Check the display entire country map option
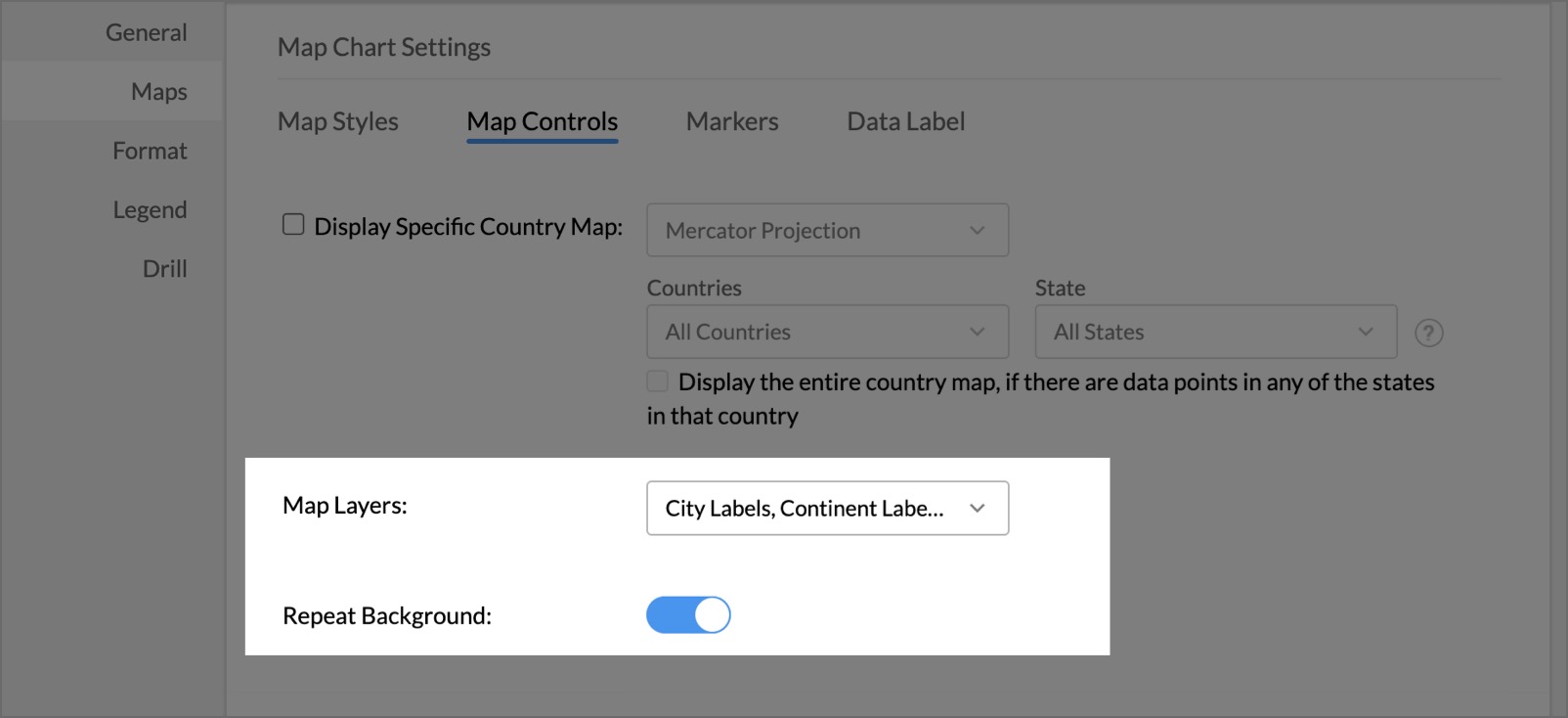 [656, 381]
